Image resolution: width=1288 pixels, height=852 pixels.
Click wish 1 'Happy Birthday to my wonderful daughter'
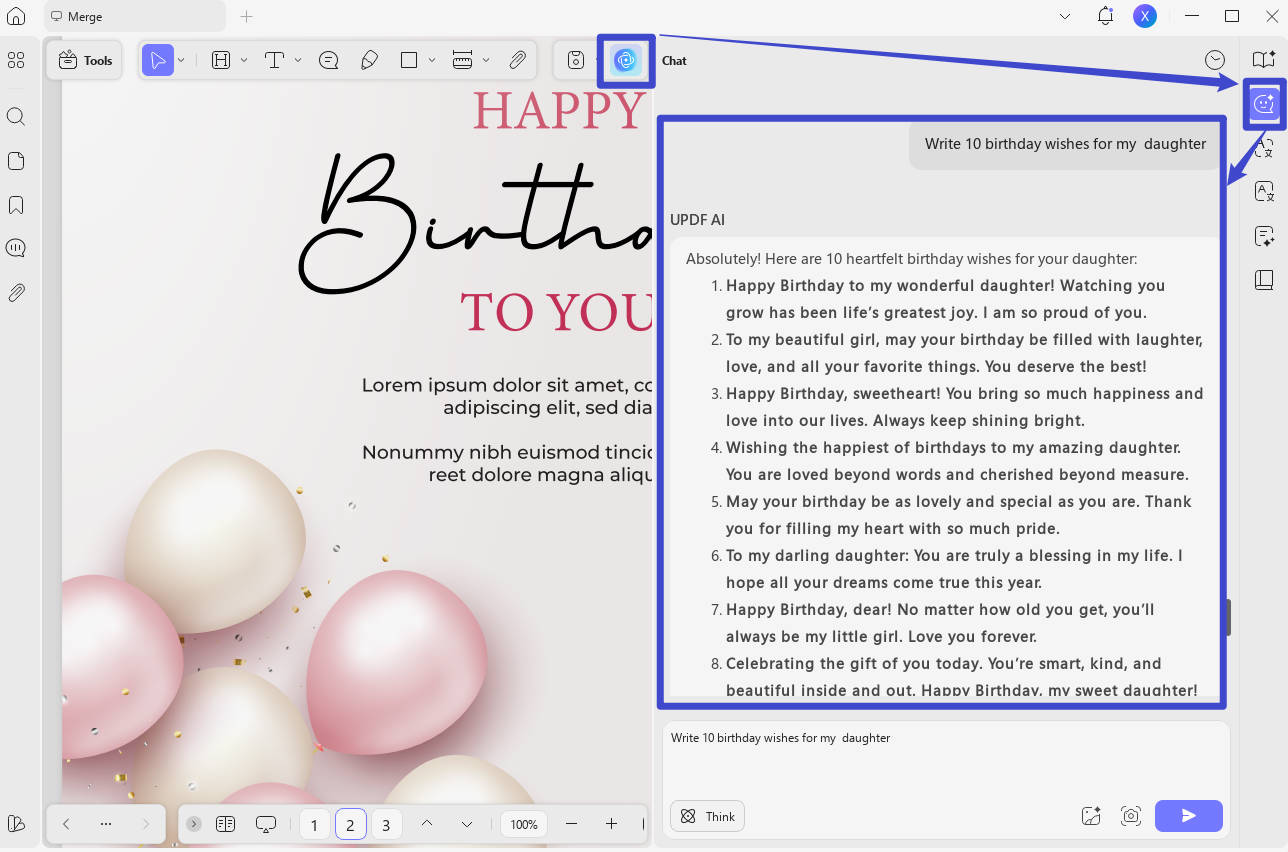945,299
